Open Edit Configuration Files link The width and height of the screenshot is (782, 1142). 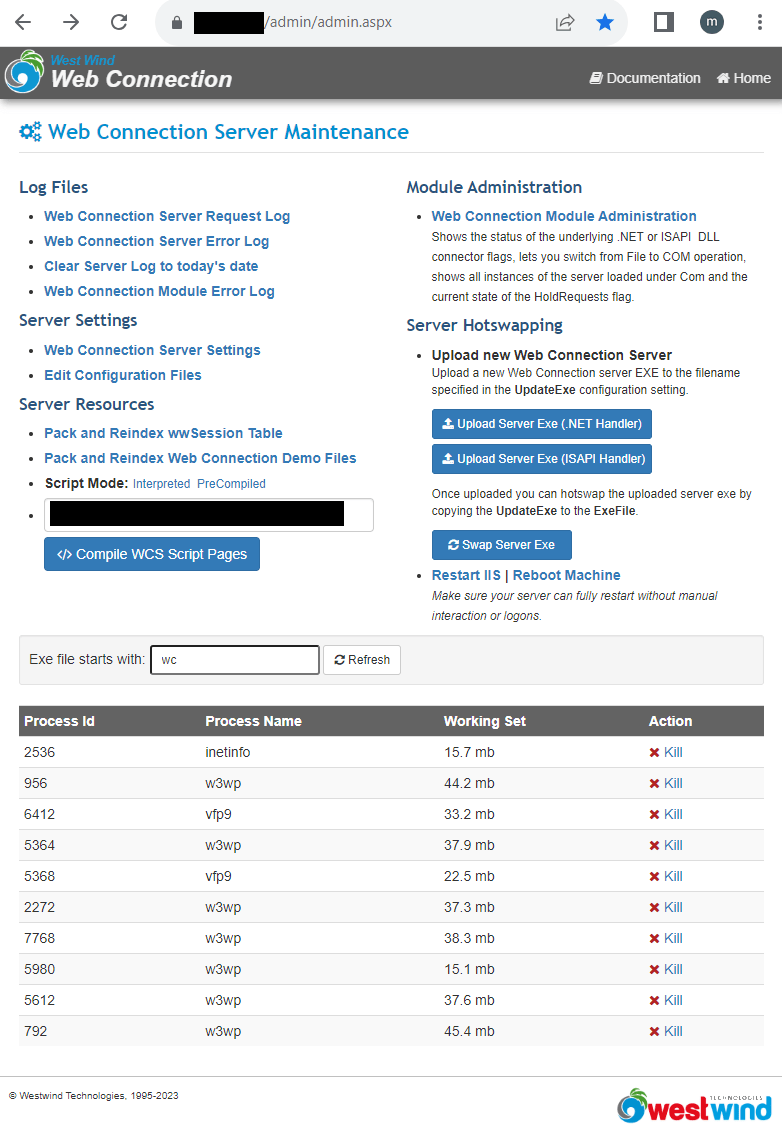pyautogui.click(x=123, y=375)
